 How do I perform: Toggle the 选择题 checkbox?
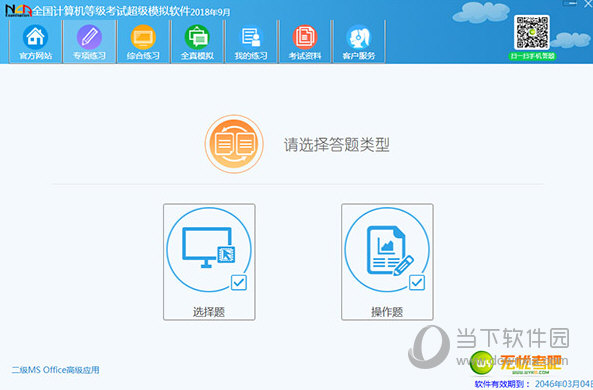[x=239, y=282]
